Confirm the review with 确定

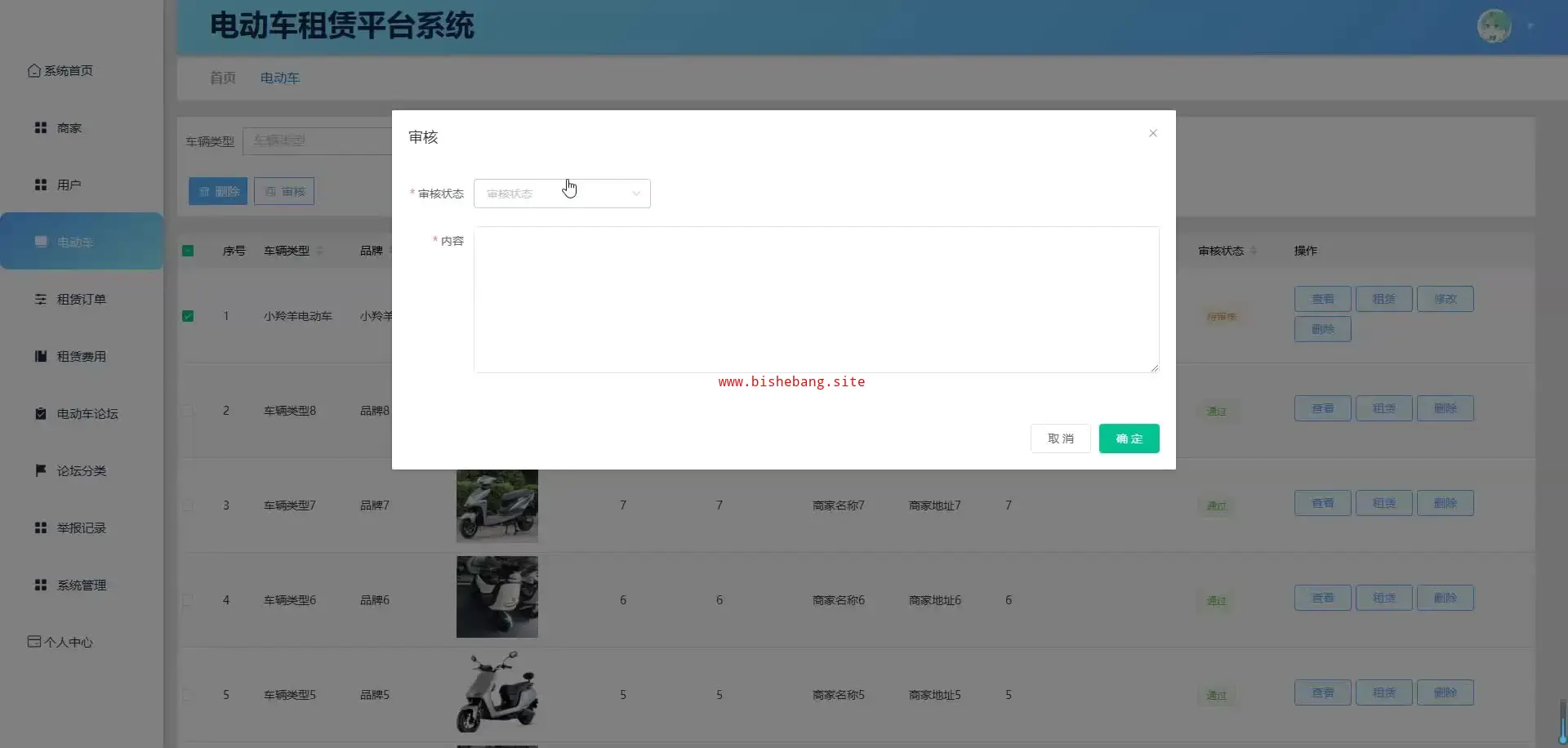coord(1129,439)
